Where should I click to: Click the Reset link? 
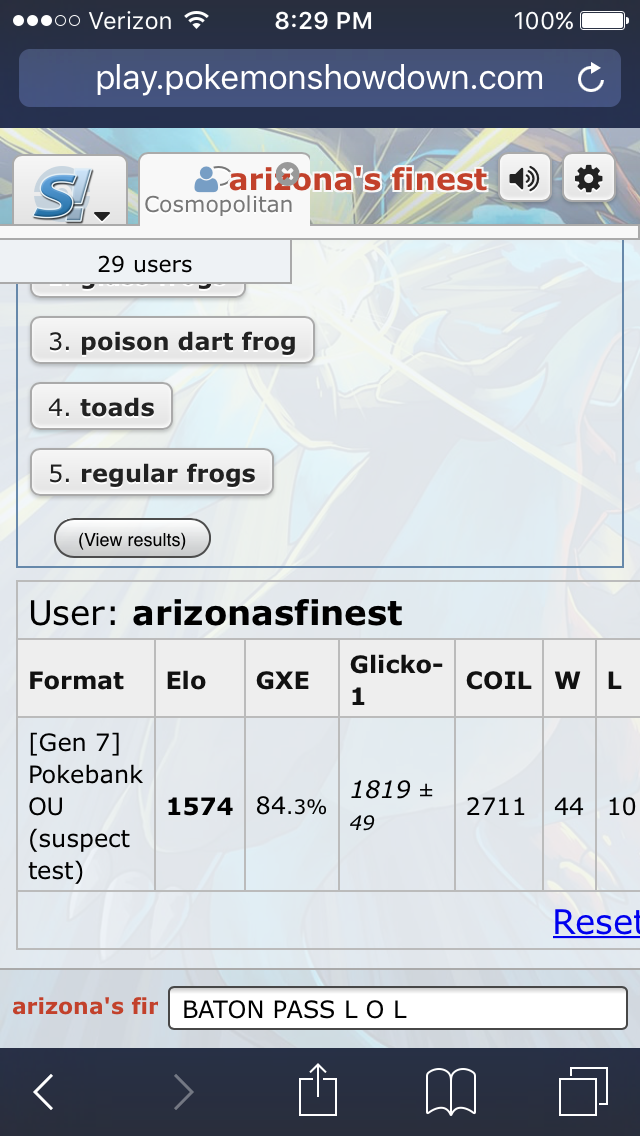596,922
